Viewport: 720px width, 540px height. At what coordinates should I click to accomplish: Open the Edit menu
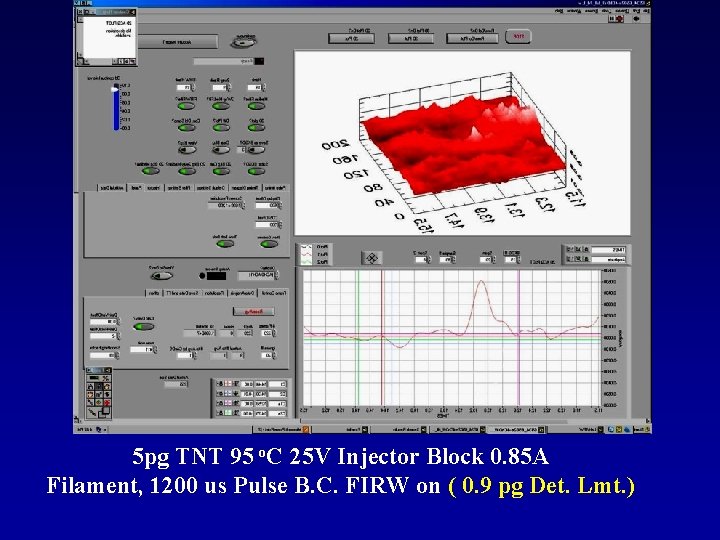pos(636,11)
